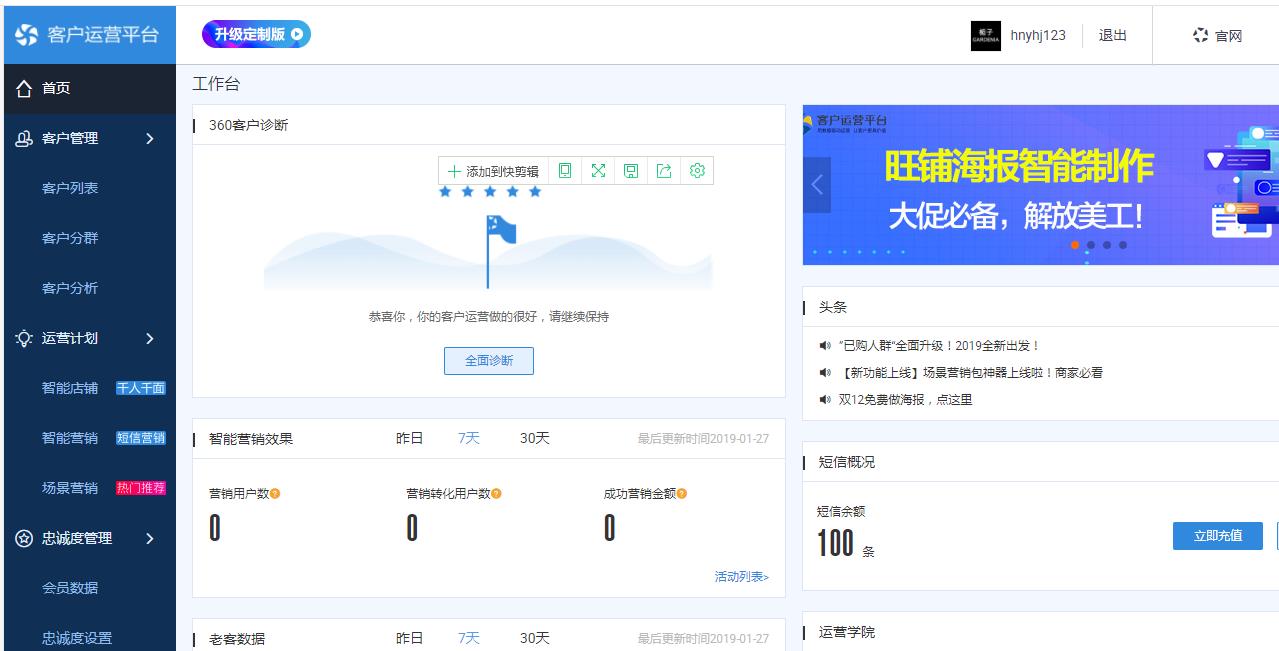Screen dimensions: 1279x651
Task: Select 30天 in 老客数据 panel
Action: pos(534,638)
